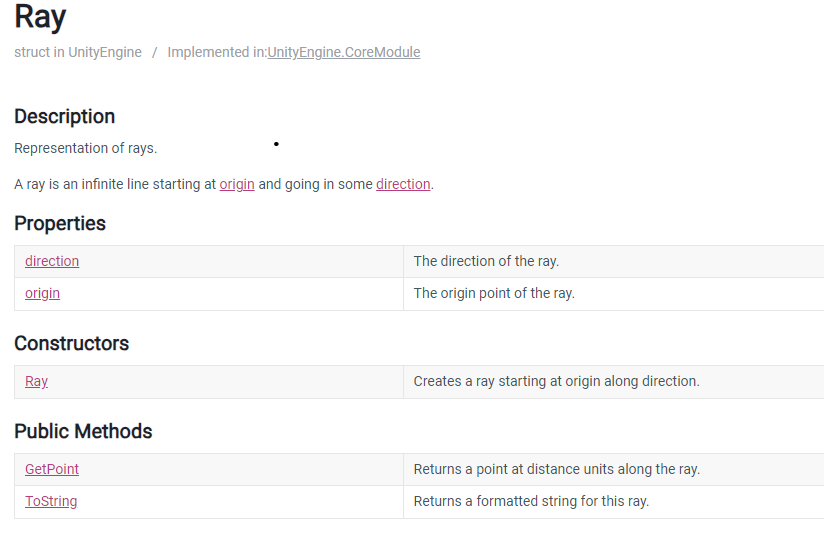Open the origin property in the Properties table

click(x=43, y=293)
